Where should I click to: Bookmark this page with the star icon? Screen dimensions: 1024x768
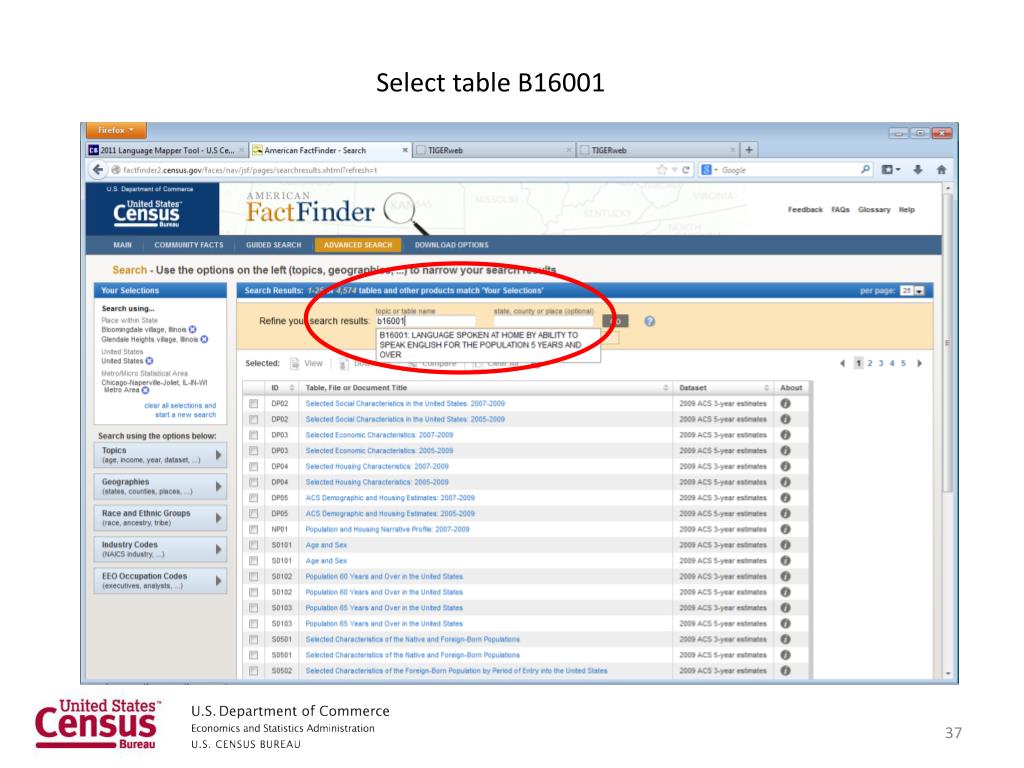coord(662,170)
